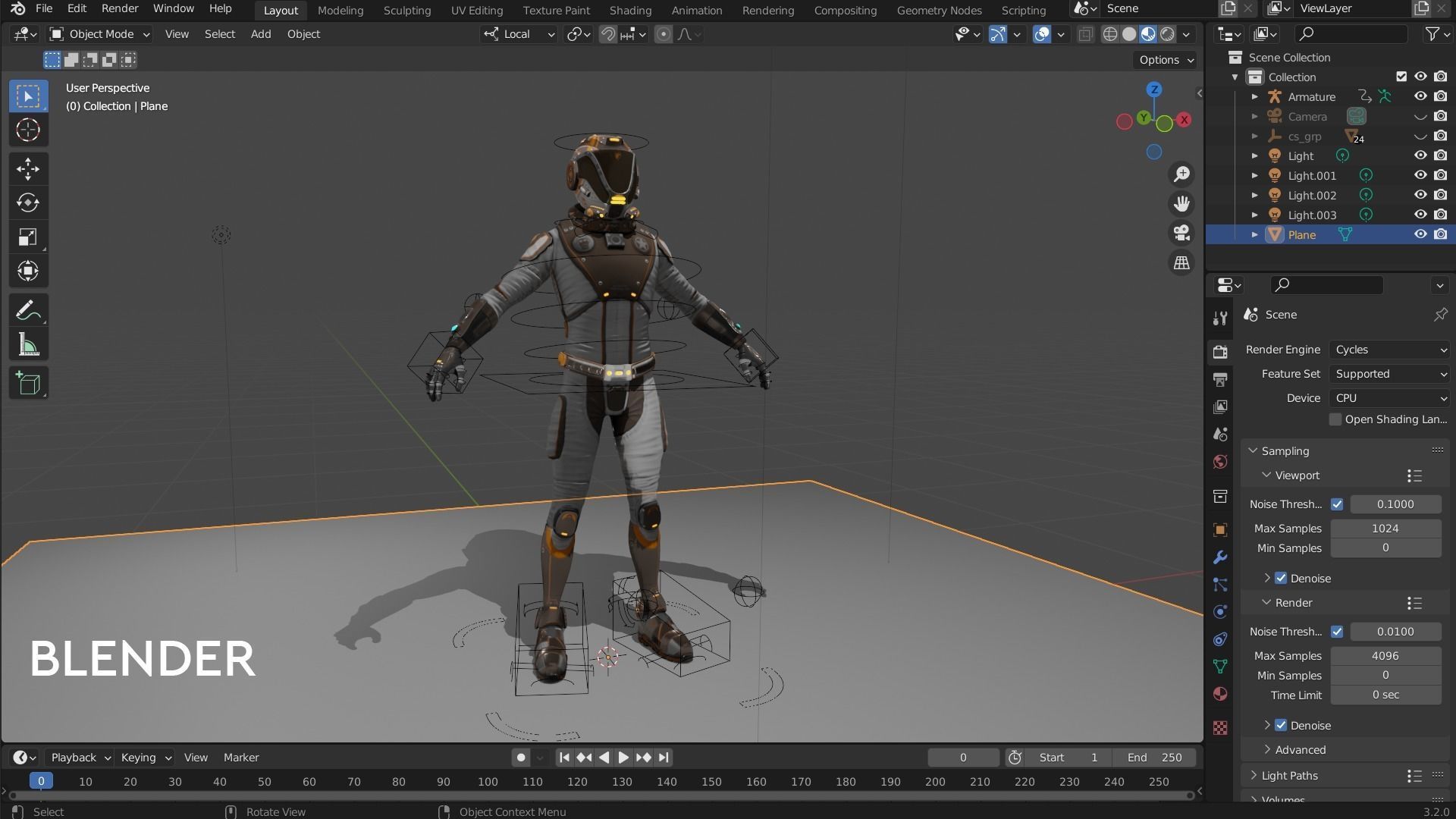Expand the Armature tree item
Screen dimensions: 1456x819
1254,96
